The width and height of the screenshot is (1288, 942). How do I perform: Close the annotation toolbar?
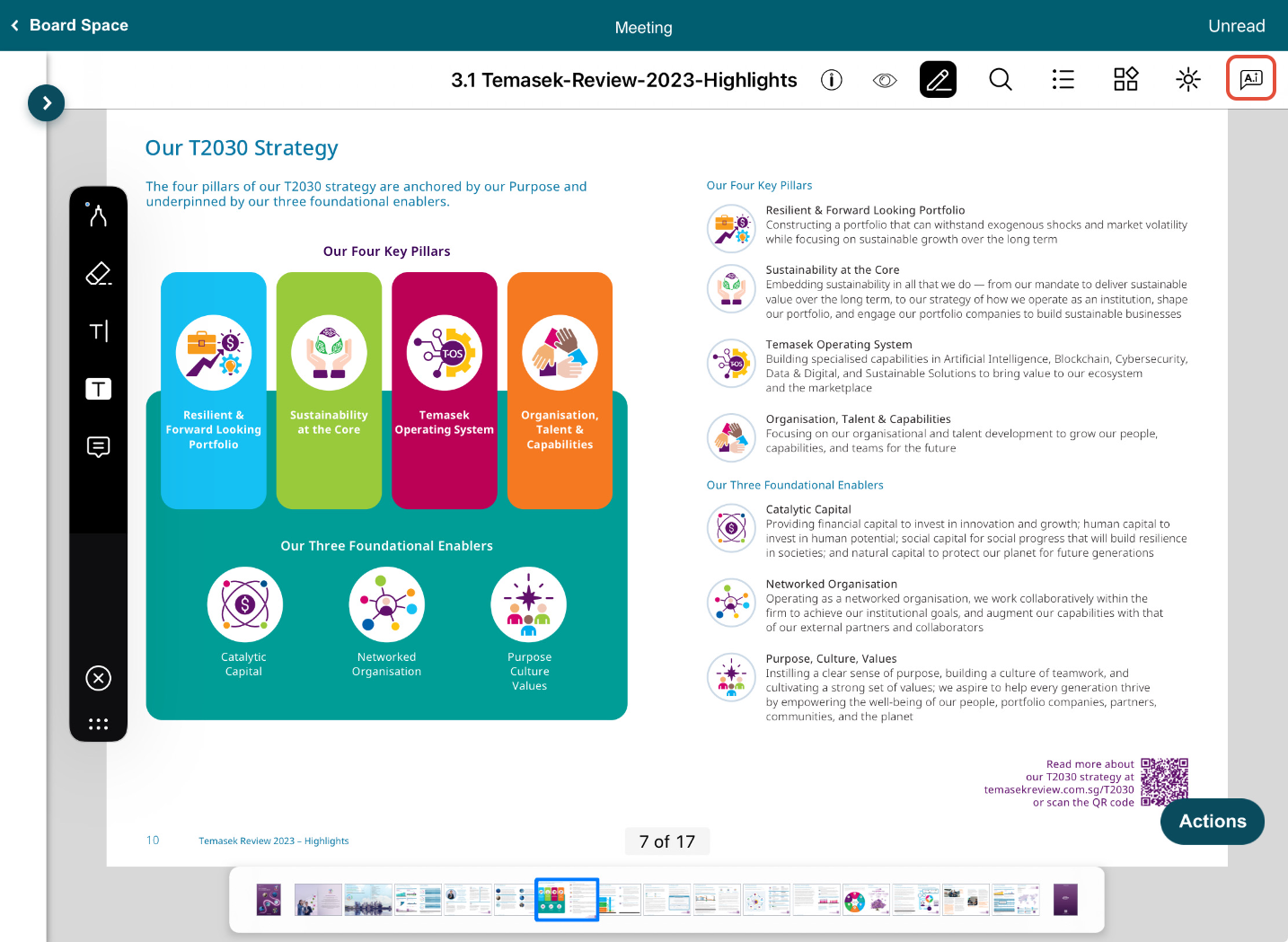coord(98,678)
